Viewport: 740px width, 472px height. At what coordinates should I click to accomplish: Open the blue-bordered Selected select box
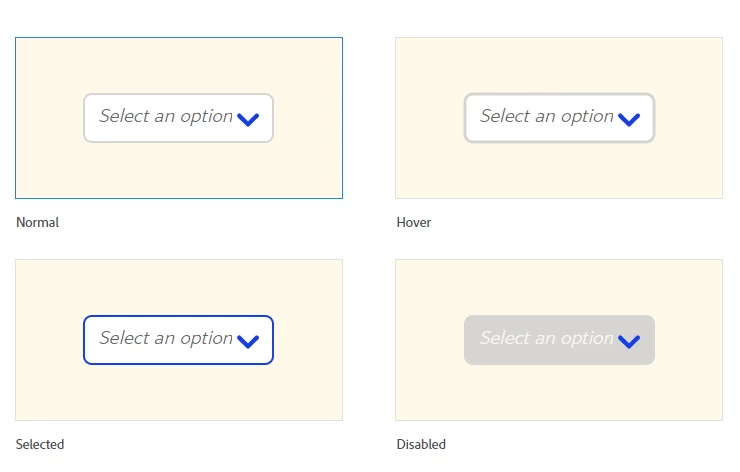point(178,340)
